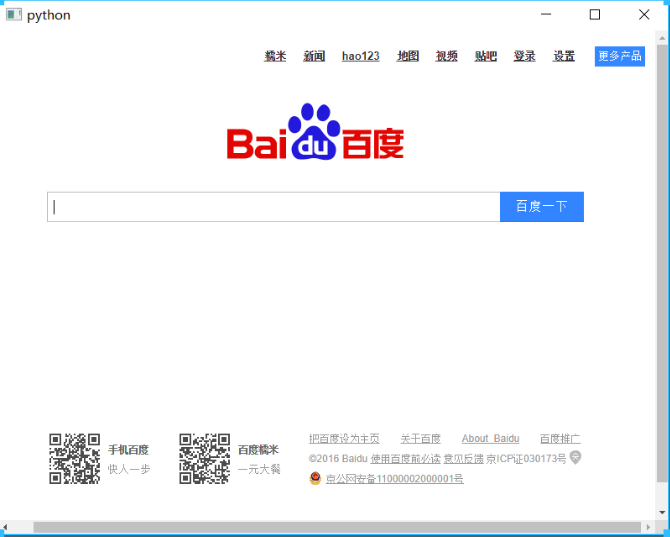Open the 地图 maps link

[408, 56]
